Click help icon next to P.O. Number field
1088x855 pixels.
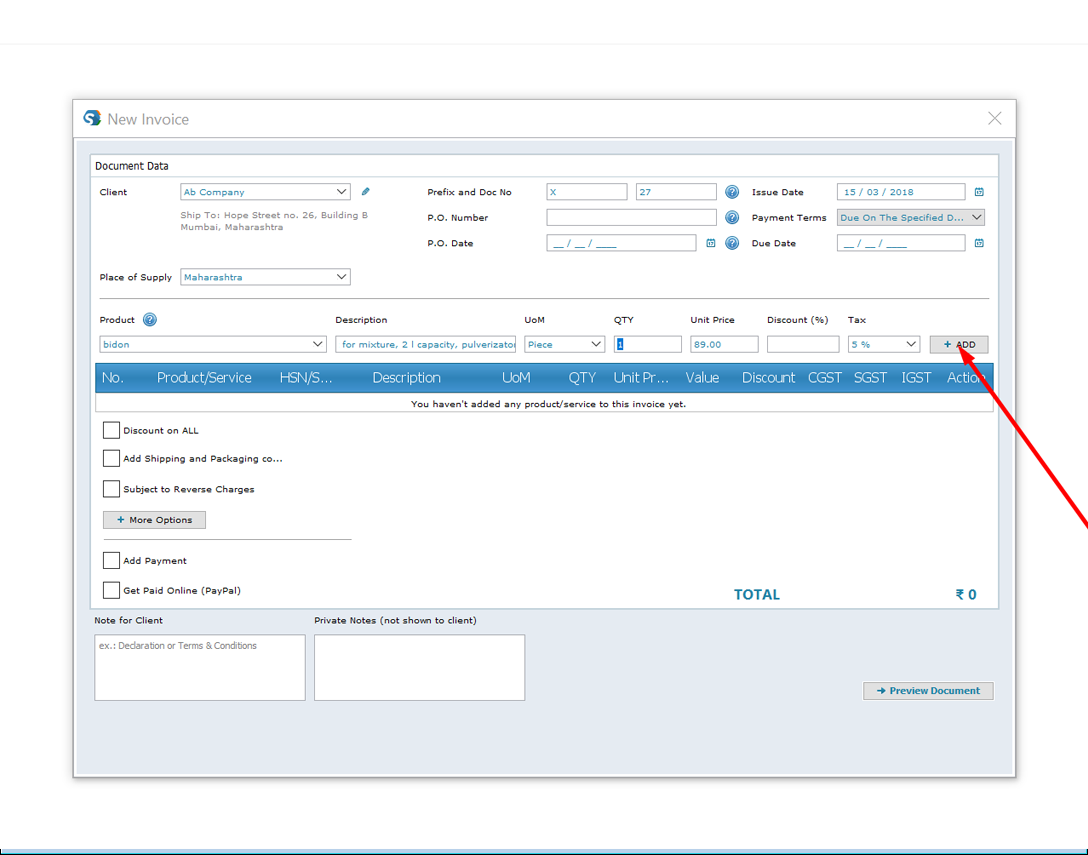pyautogui.click(x=732, y=217)
